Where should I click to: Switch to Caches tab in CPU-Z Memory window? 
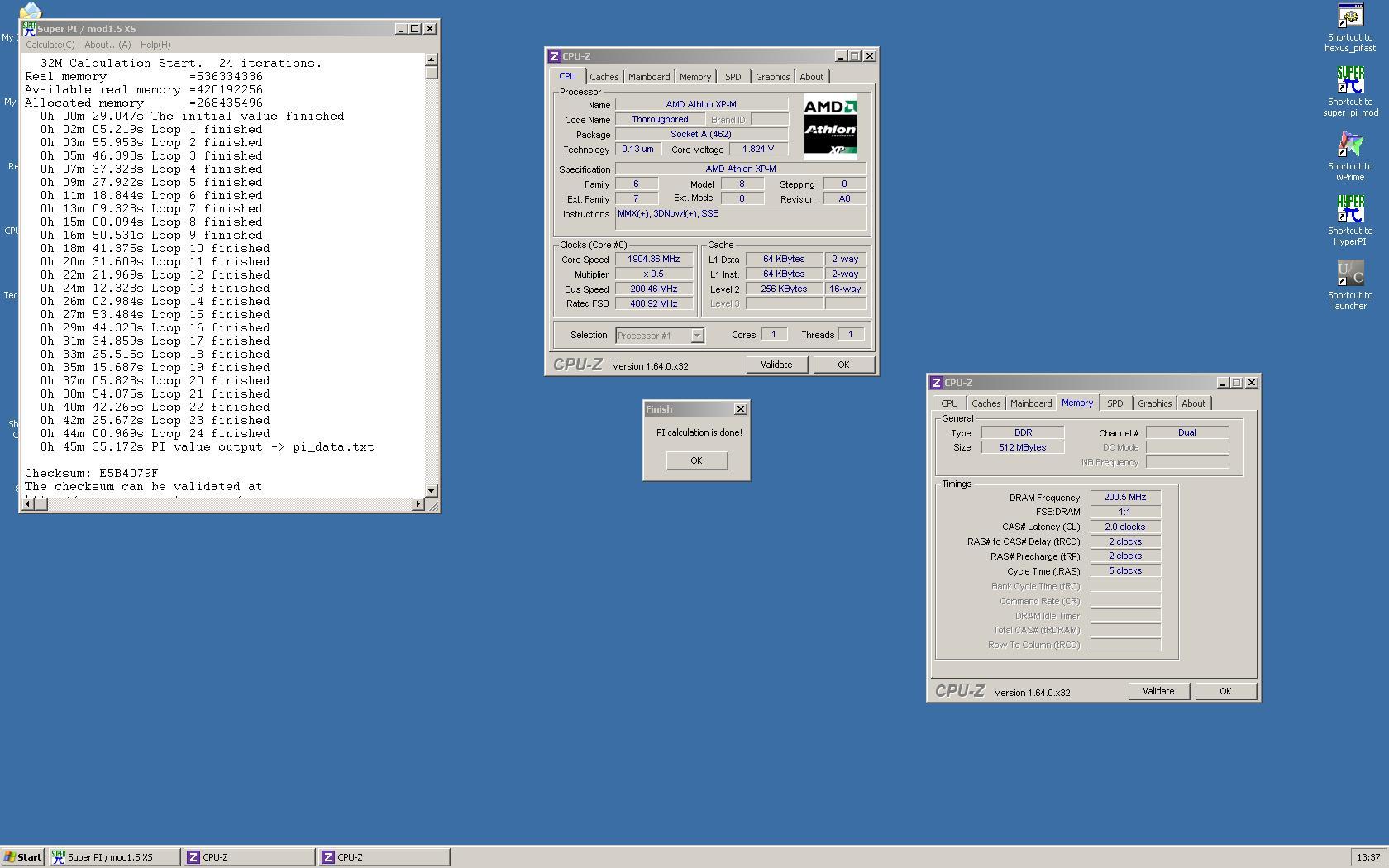[986, 403]
